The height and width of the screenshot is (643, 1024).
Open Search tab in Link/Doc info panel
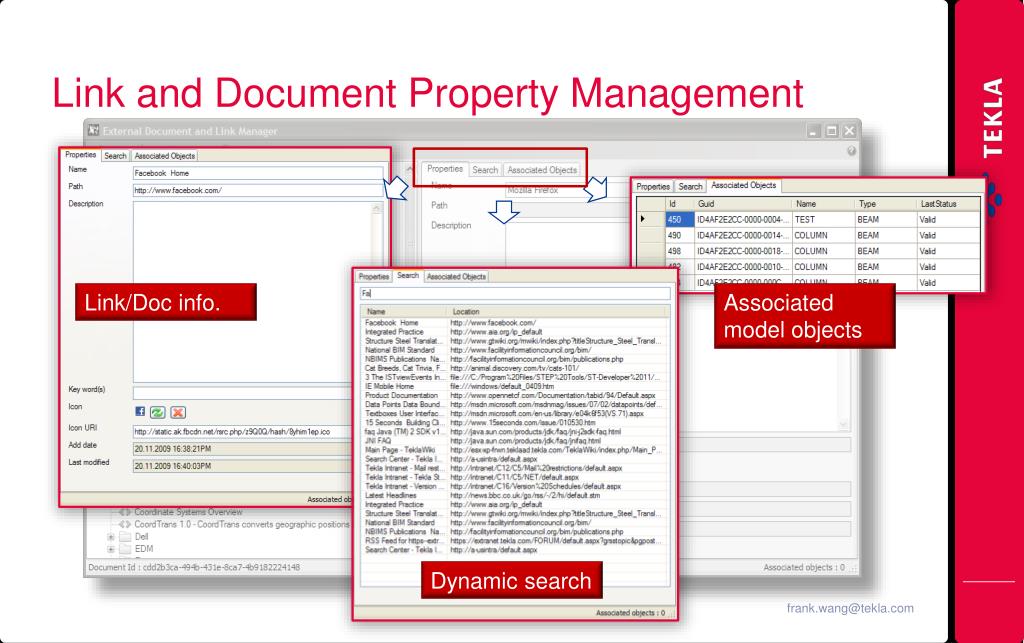click(116, 156)
